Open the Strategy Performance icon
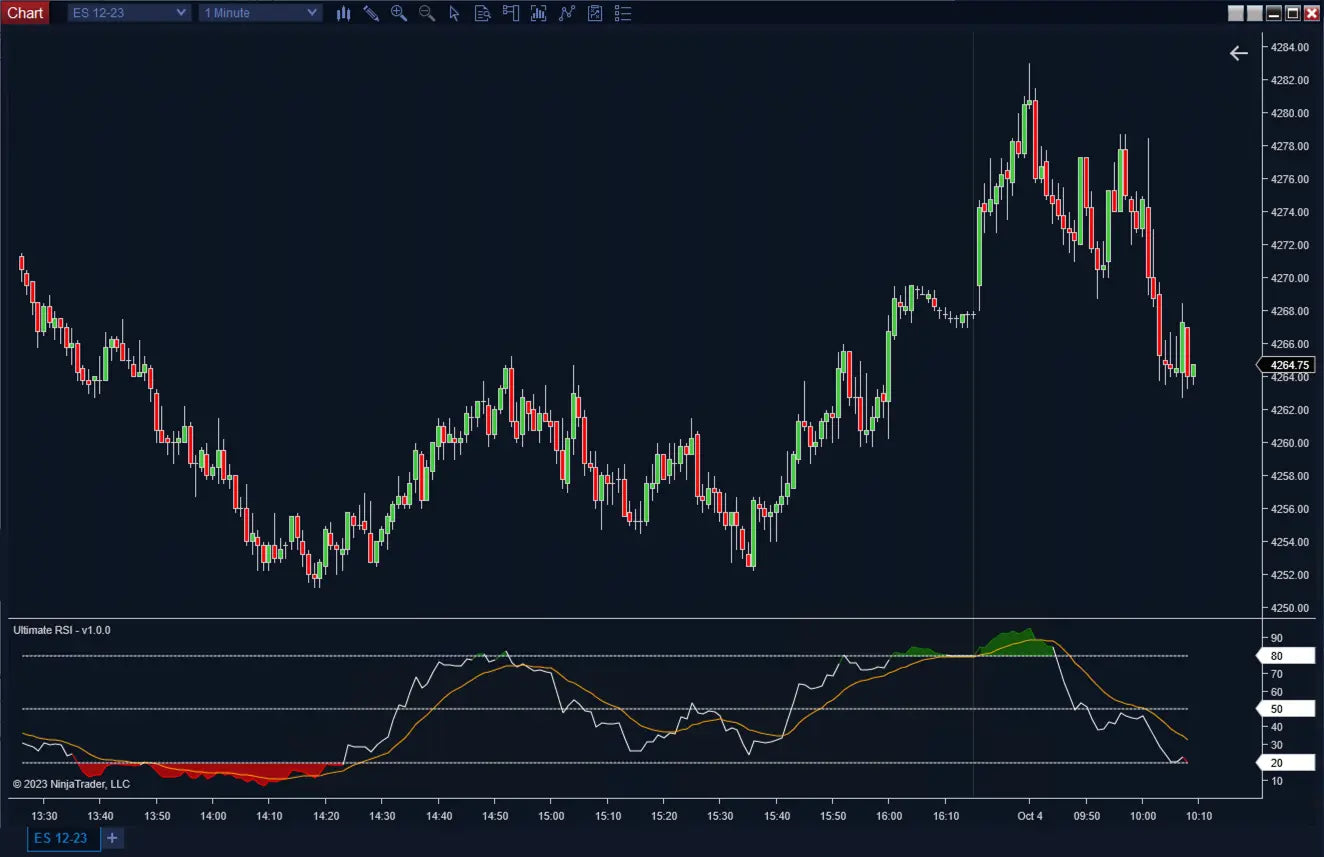The width and height of the screenshot is (1324, 857). (x=595, y=13)
